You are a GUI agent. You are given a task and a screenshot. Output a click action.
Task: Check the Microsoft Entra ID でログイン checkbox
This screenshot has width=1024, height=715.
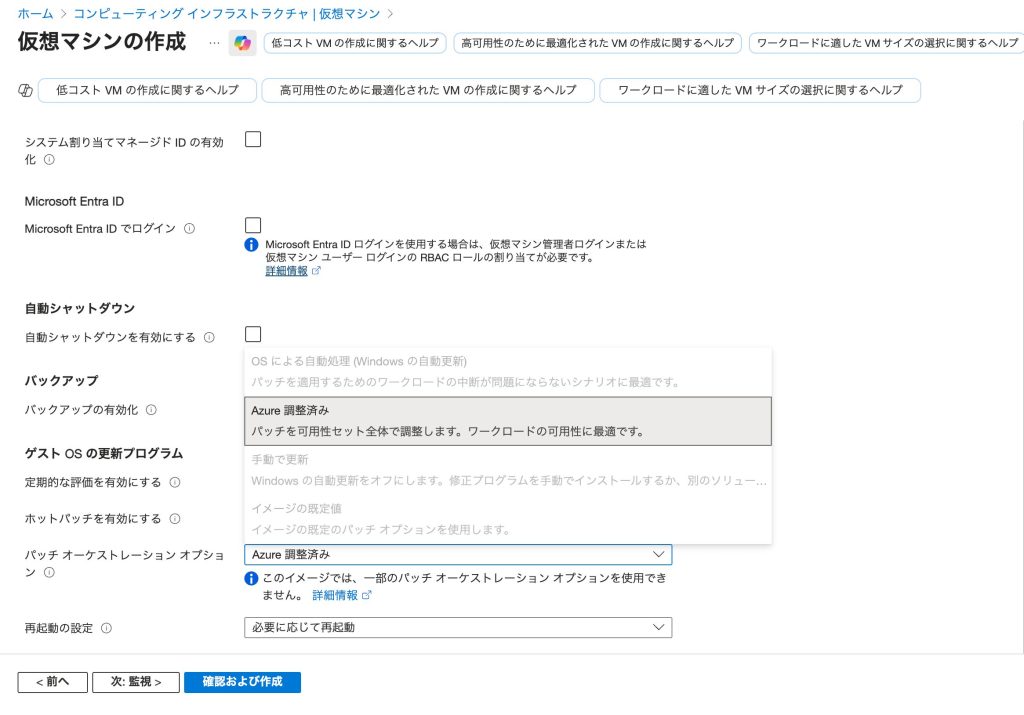[x=253, y=226]
